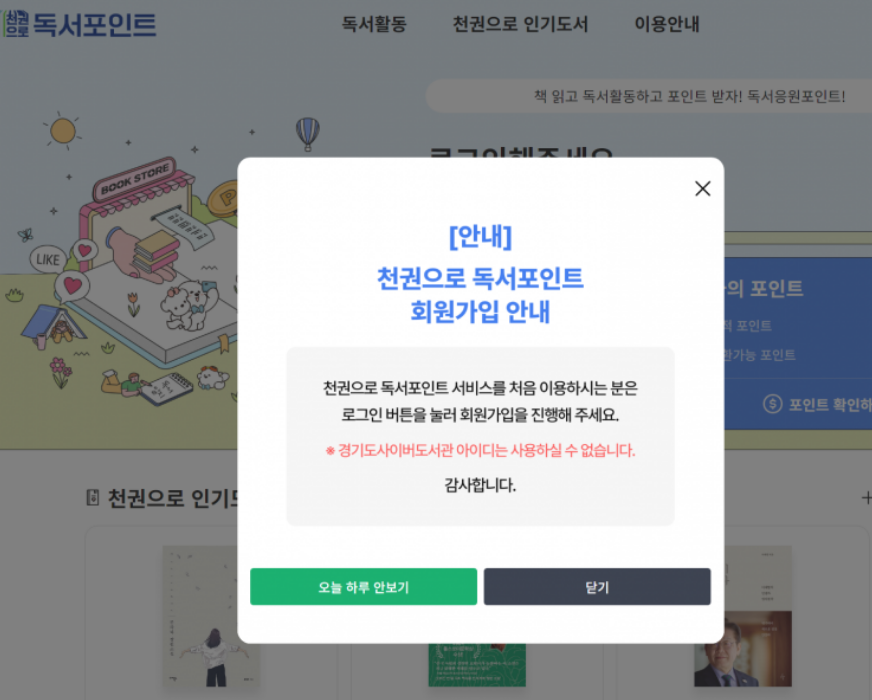Click the coin icon beside 포인트 확인
Image resolution: width=872 pixels, height=700 pixels.
[x=772, y=404]
